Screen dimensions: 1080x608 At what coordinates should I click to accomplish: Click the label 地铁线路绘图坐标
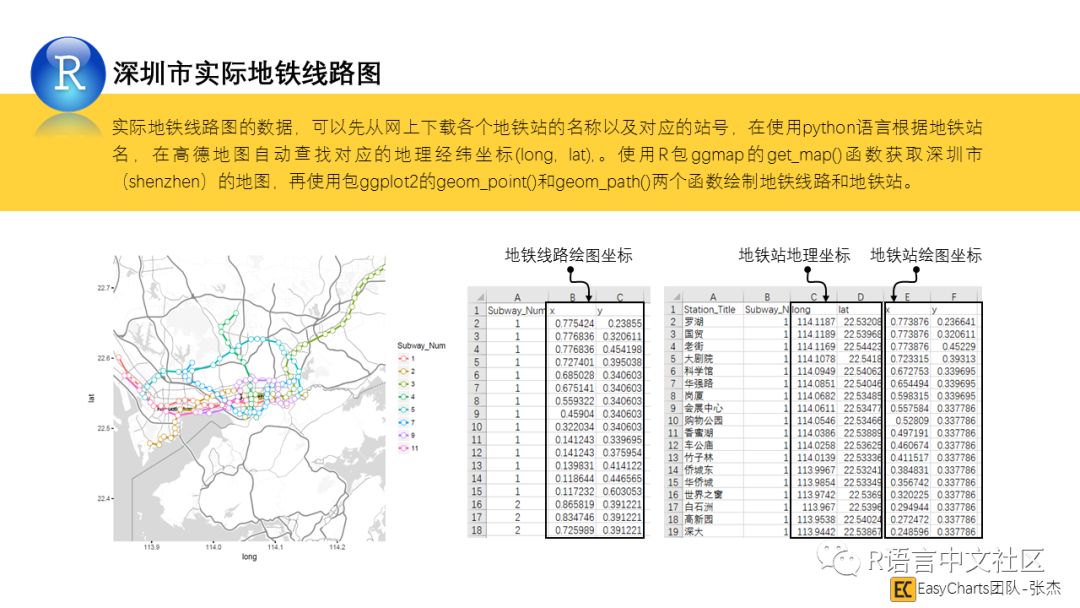tap(569, 255)
